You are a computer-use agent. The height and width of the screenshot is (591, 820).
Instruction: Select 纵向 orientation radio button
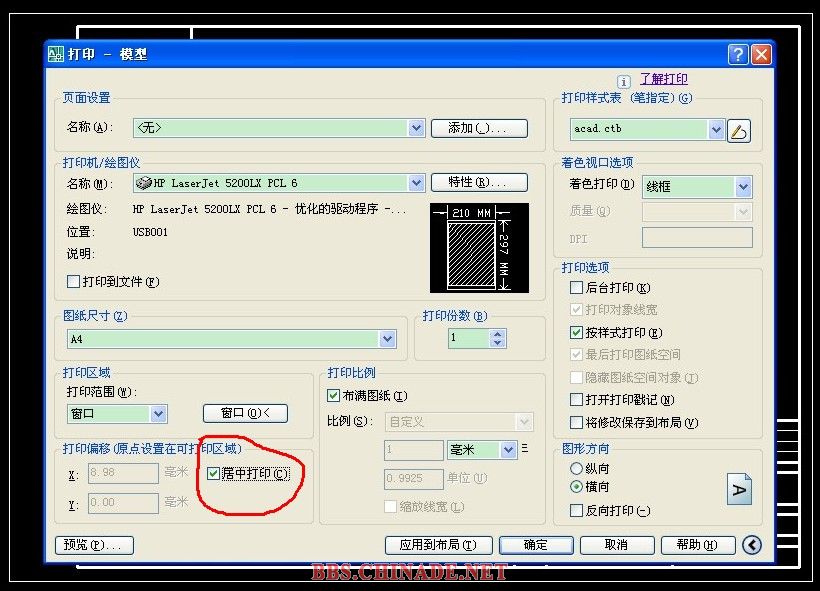[x=576, y=469]
